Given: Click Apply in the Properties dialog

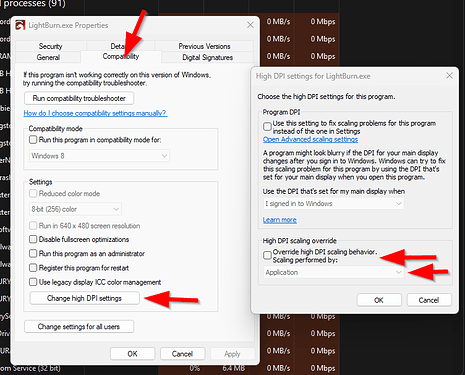Looking at the screenshot, I should pos(232,354).
